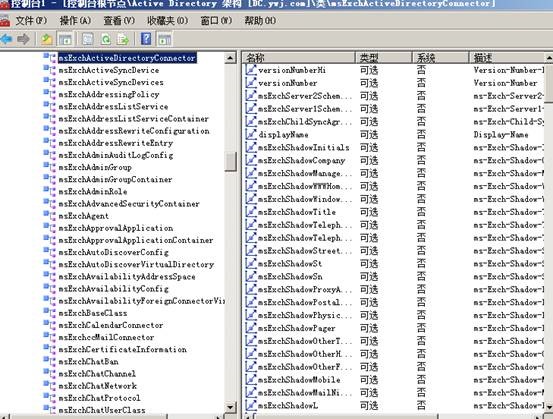Open the Properties toolbar icon
Screen dimensions: 553x419
(88, 39)
